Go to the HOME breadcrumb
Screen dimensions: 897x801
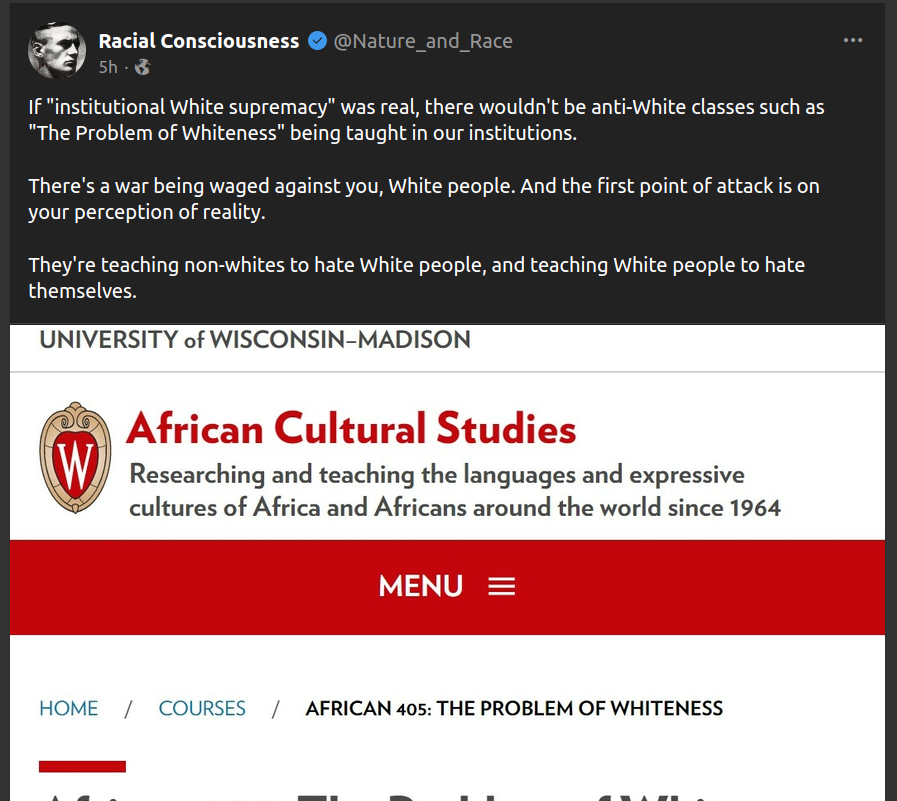(x=68, y=708)
